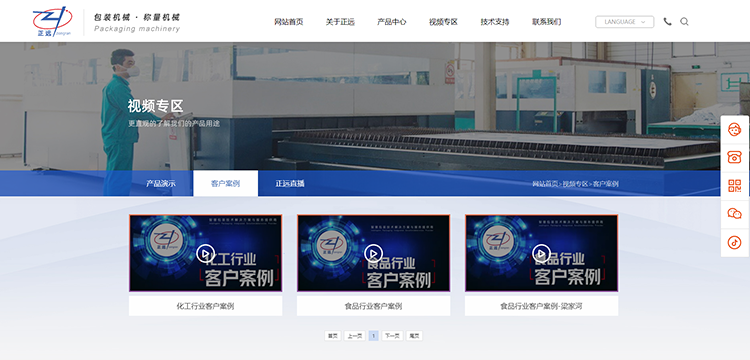Open 产品中心 navigation menu
This screenshot has height=360, width=750.
pos(391,22)
